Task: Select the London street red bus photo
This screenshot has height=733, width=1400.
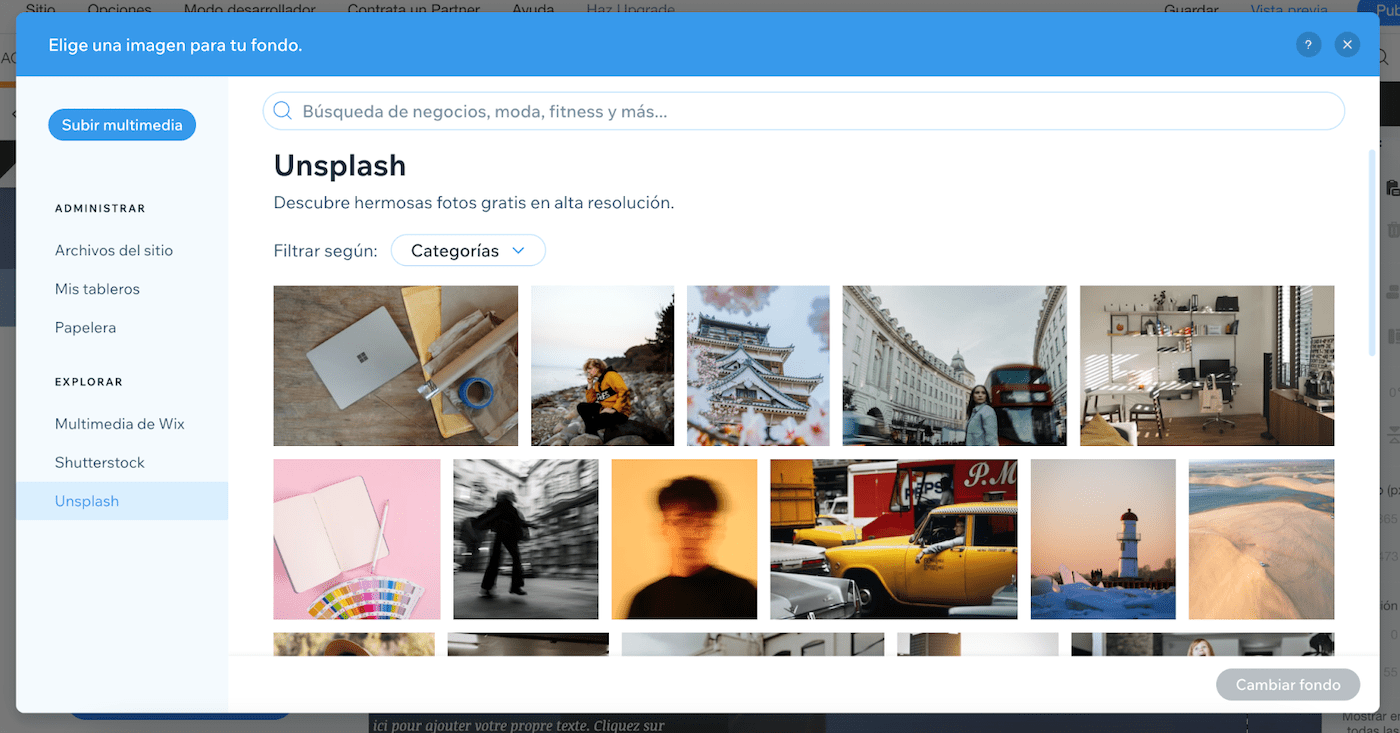Action: click(x=955, y=366)
